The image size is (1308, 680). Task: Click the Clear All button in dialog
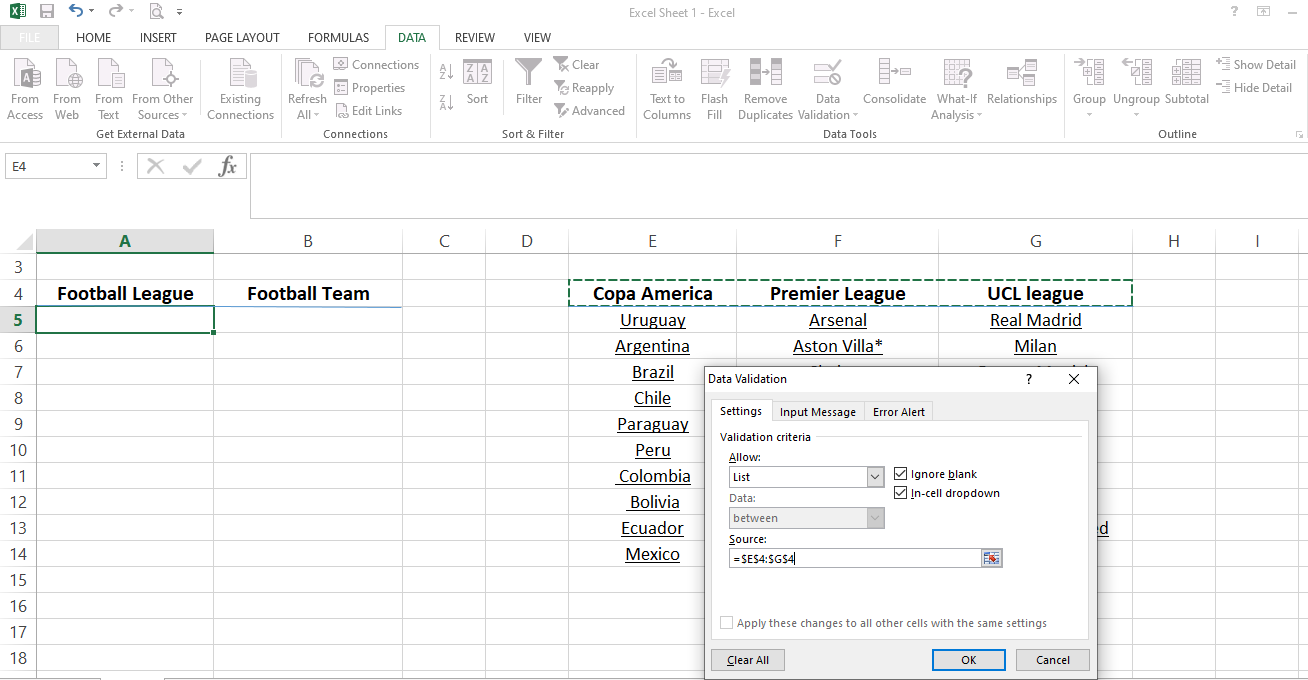747,659
